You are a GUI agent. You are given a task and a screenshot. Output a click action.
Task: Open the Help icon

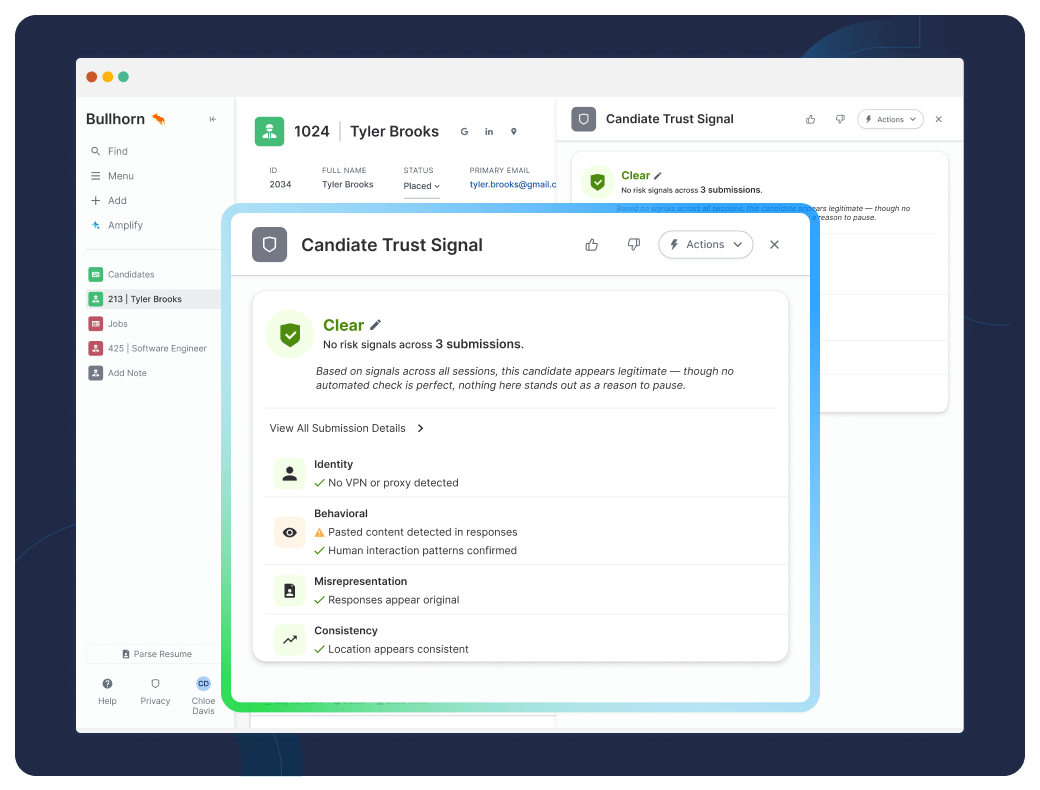pos(107,684)
